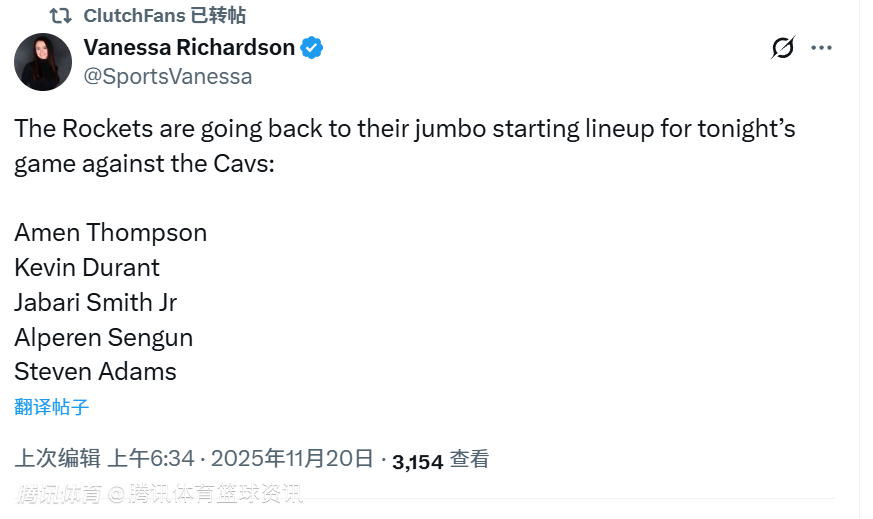Click the Vanessa Richardson display name

[x=189, y=47]
